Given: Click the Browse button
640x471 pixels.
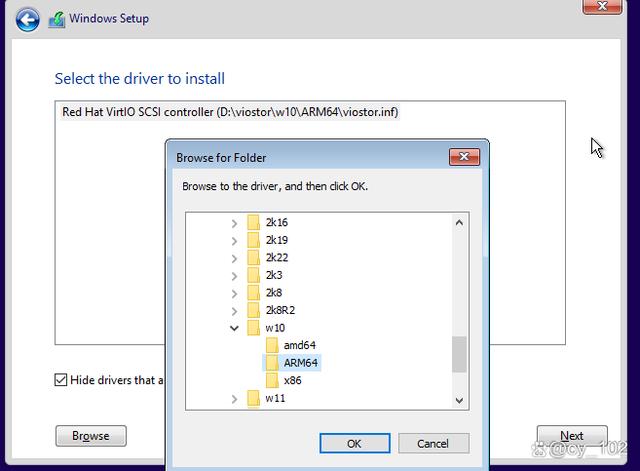Looking at the screenshot, I should pyautogui.click(x=91, y=436).
